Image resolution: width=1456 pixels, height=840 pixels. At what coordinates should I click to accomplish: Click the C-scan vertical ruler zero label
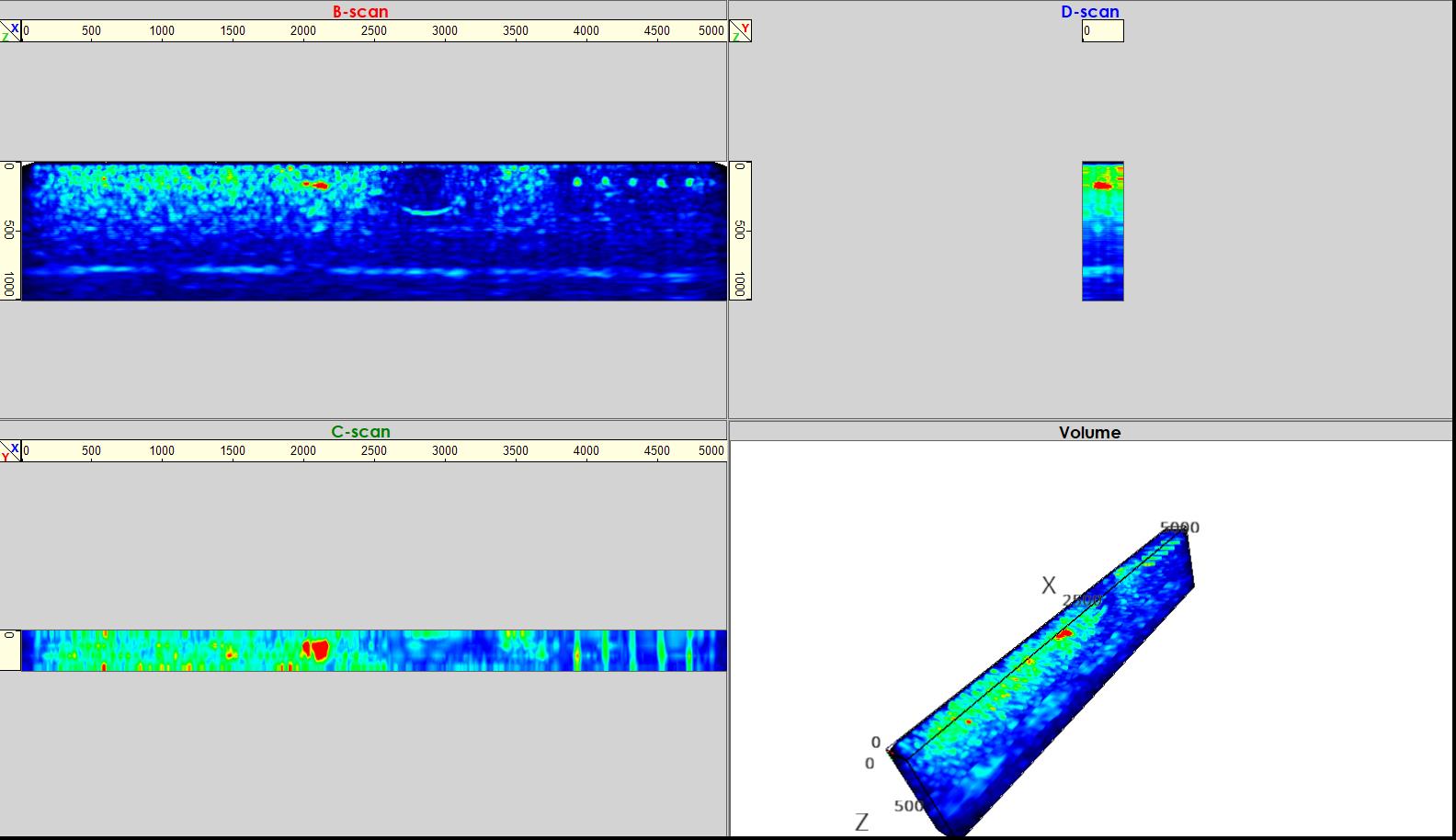click(x=10, y=635)
